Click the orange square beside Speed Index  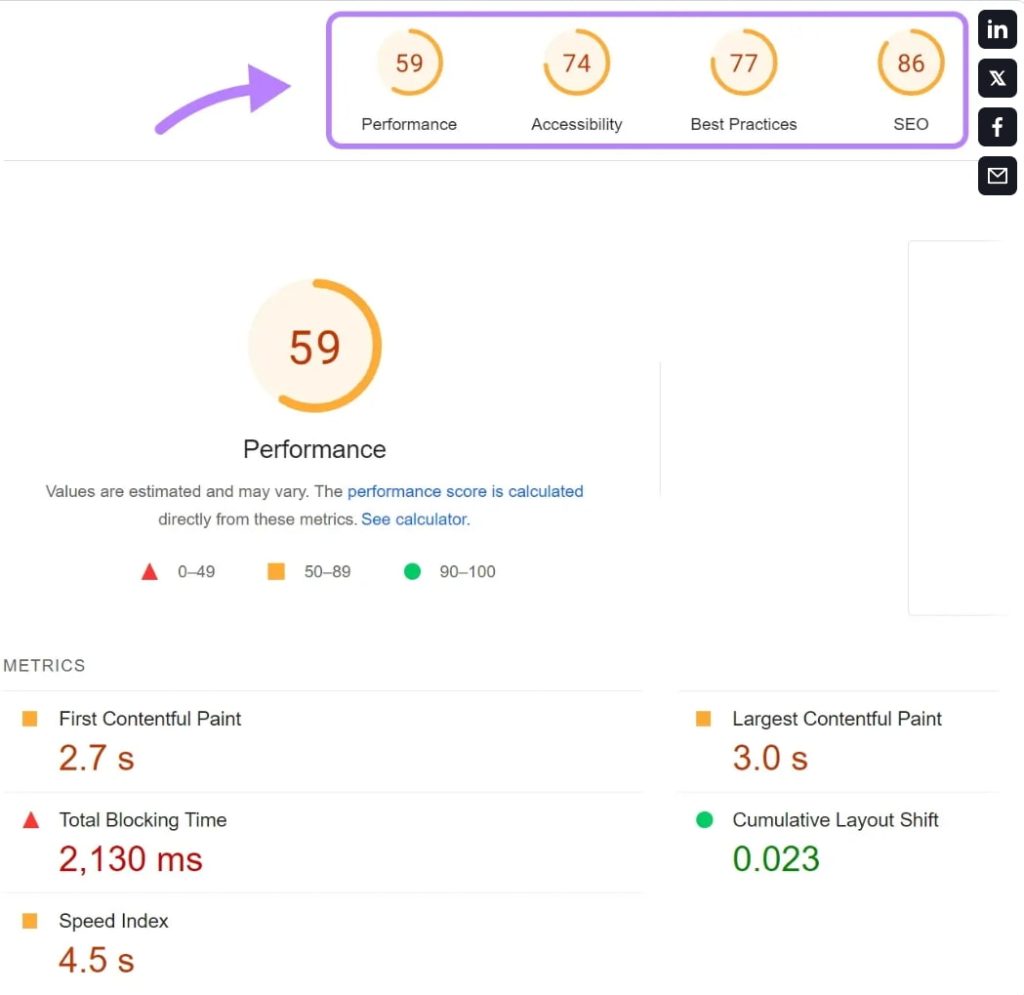point(30,921)
